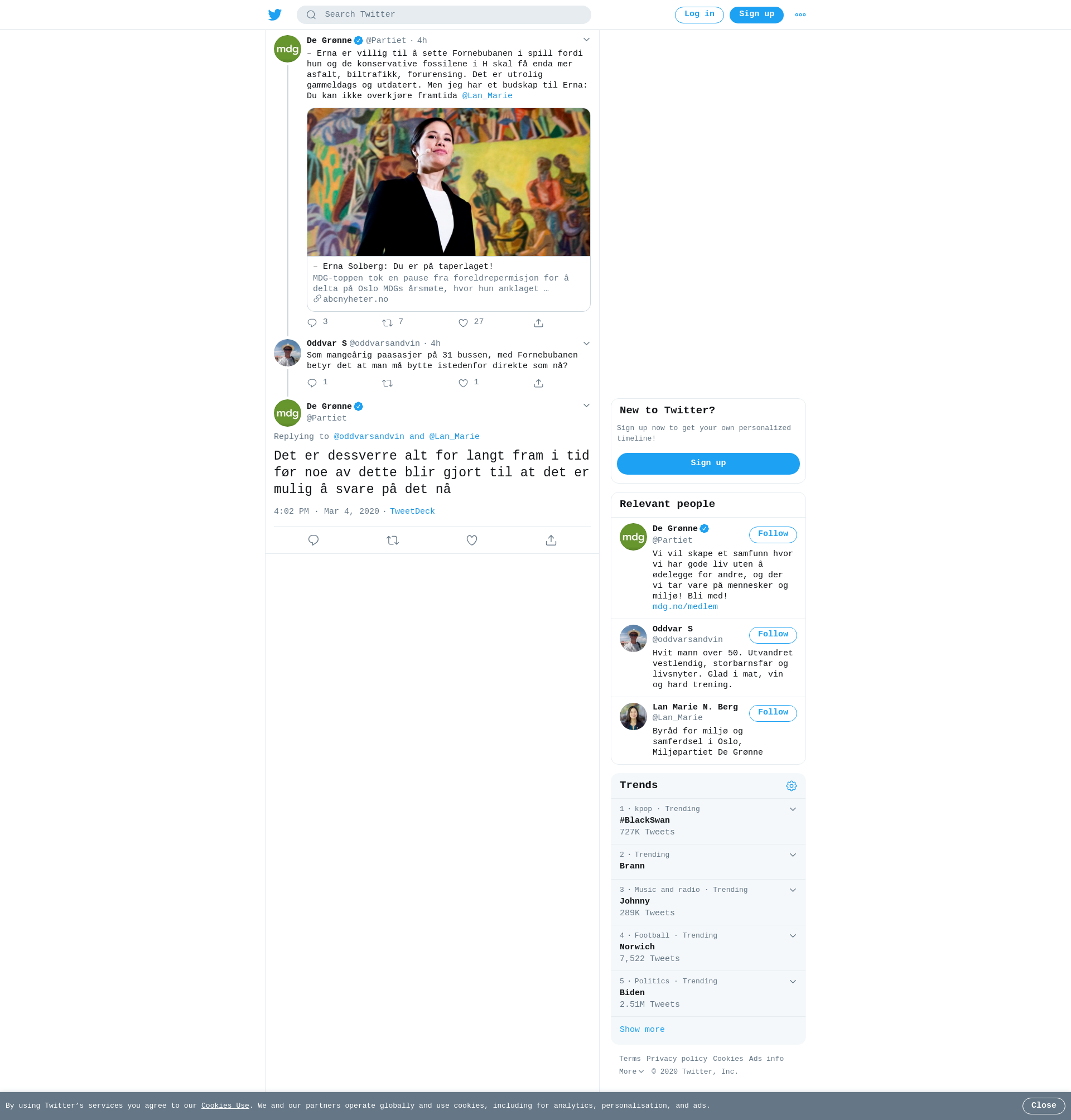Click Oddvar S avatar in the thread
The height and width of the screenshot is (1120, 1071).
(288, 353)
